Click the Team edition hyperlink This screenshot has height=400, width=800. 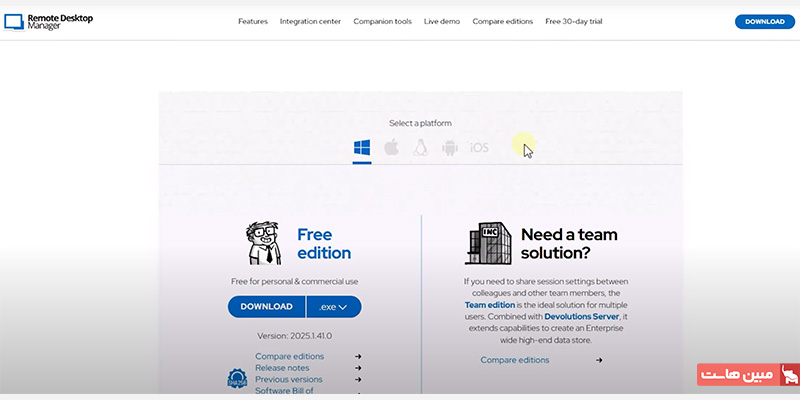point(490,305)
